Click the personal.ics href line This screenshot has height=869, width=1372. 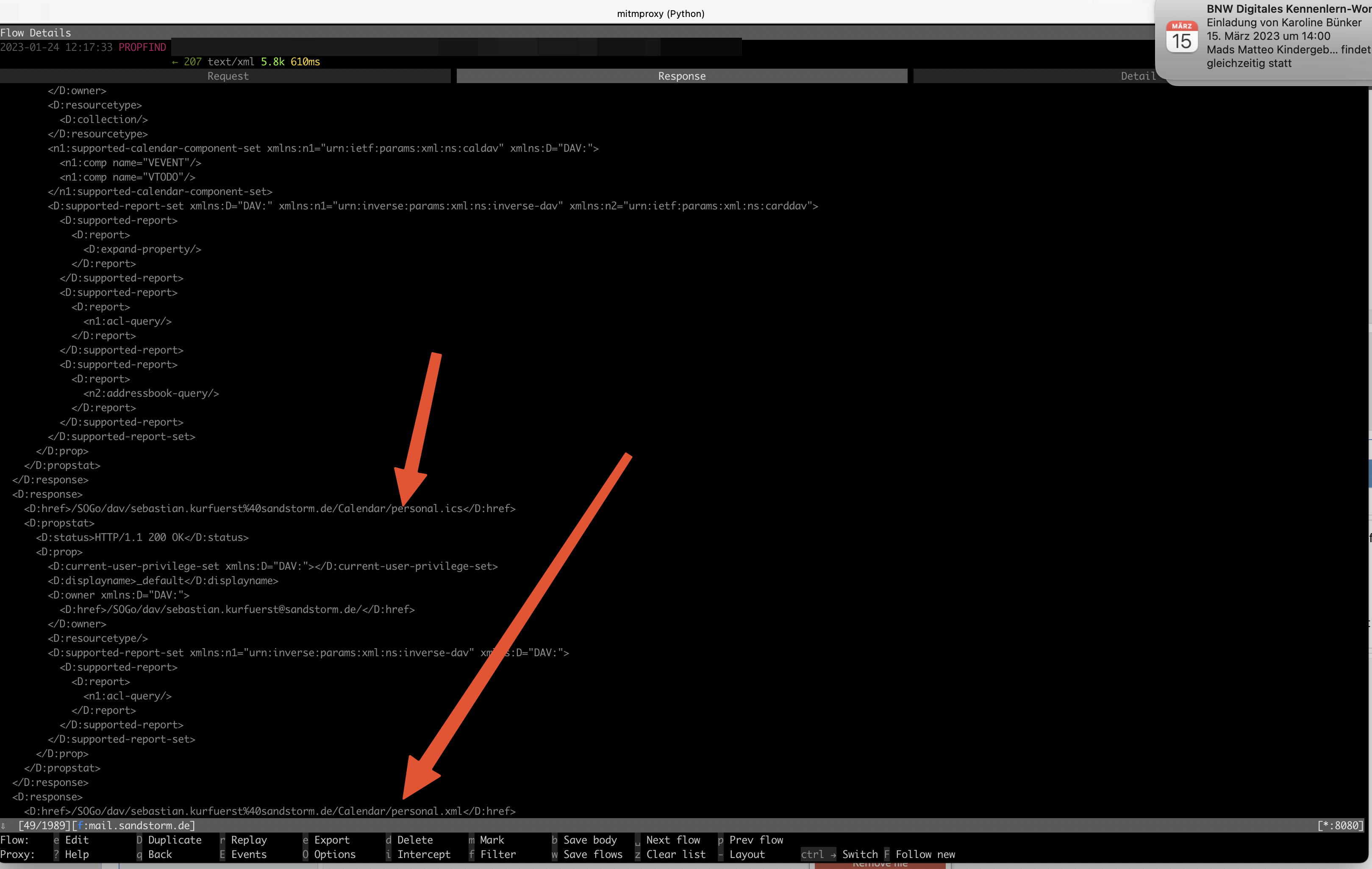coord(269,508)
